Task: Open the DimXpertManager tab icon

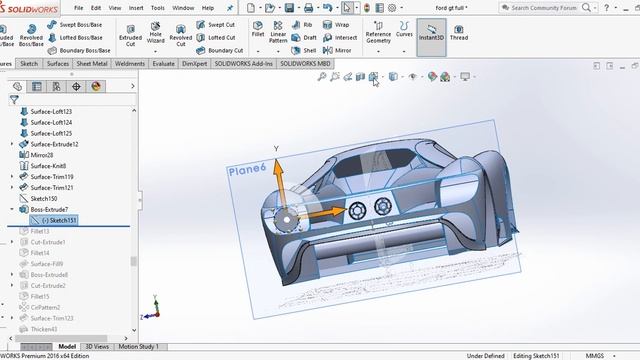Action: (x=76, y=86)
